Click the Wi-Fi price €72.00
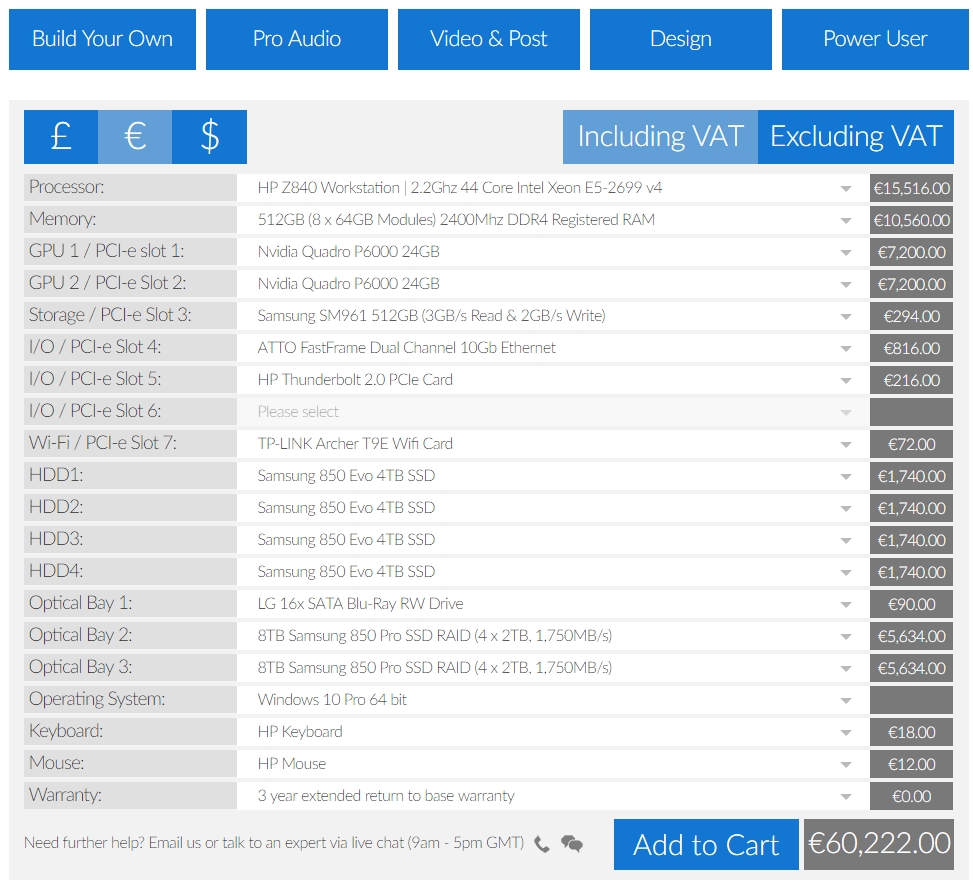The width and height of the screenshot is (973, 887). coord(911,444)
